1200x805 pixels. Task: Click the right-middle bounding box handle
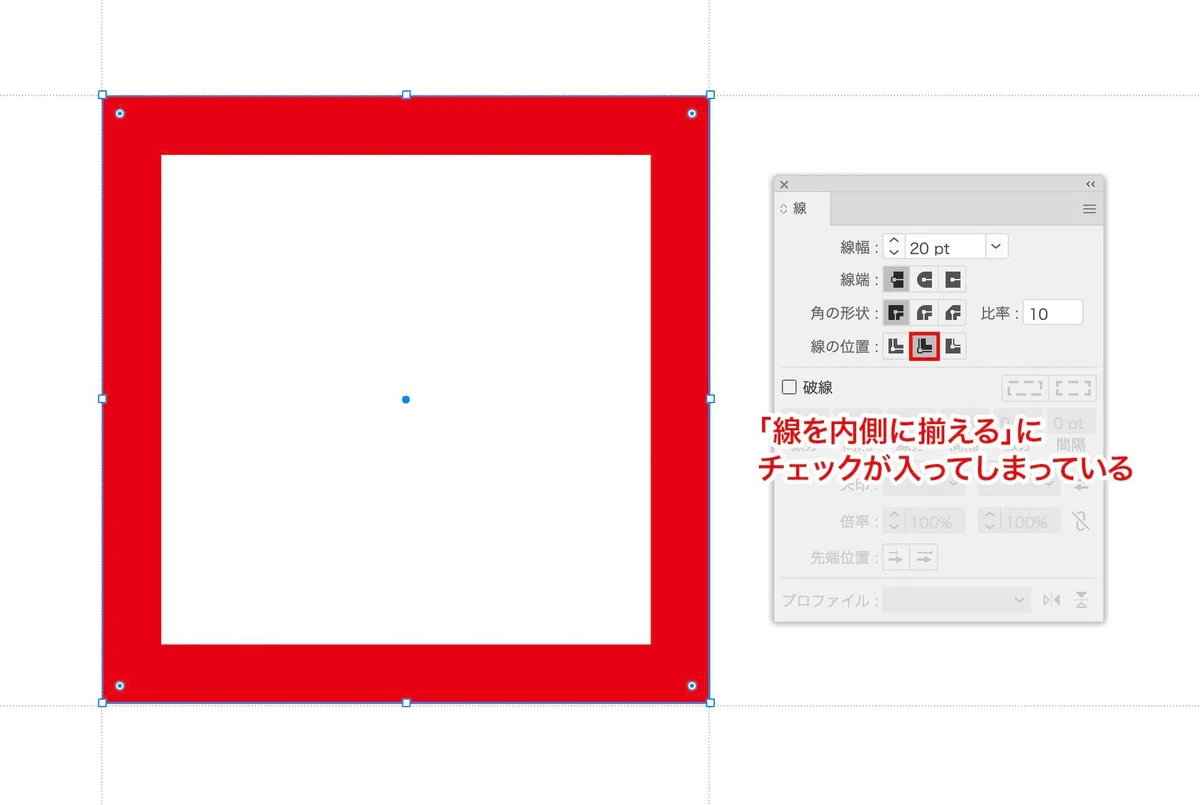point(710,398)
